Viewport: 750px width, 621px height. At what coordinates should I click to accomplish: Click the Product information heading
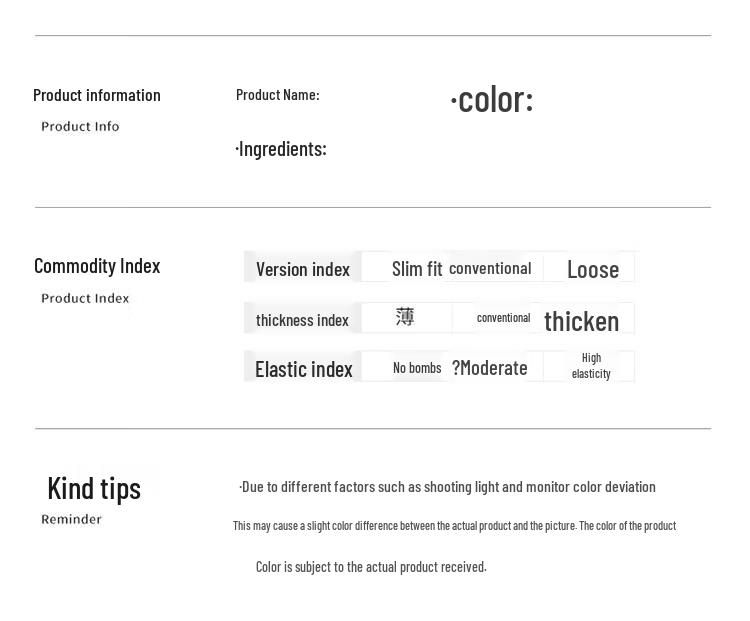pos(97,95)
